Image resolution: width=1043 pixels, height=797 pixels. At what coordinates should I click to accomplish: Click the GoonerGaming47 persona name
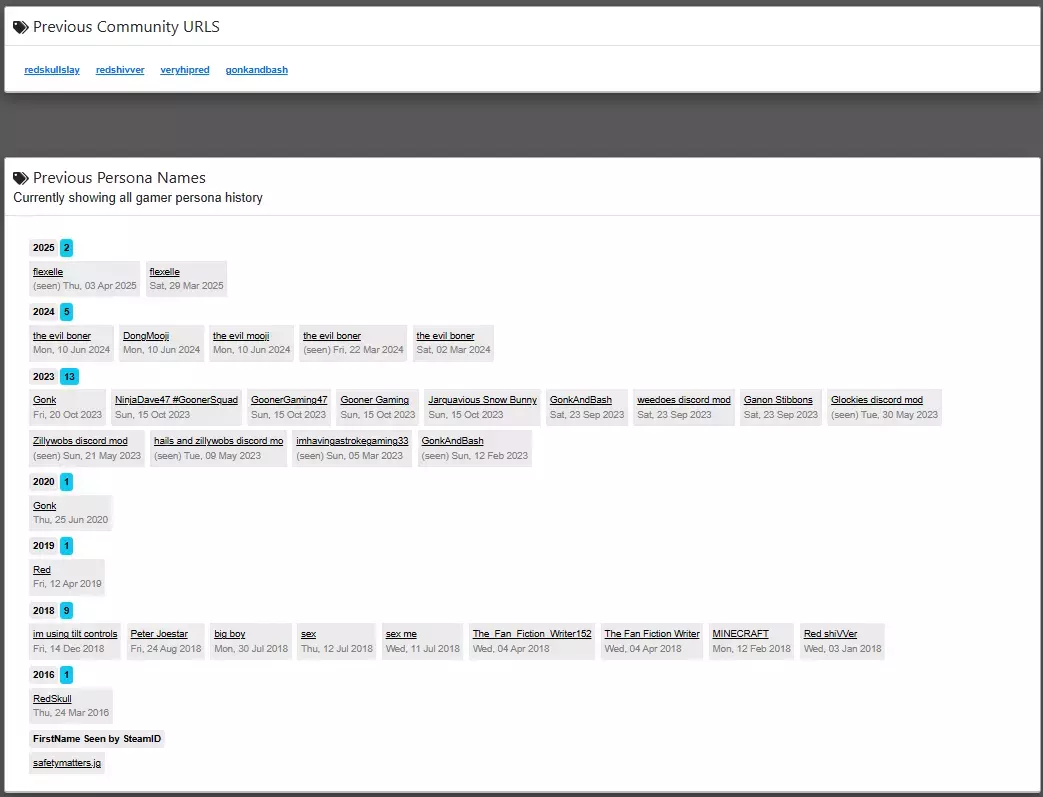pyautogui.click(x=289, y=400)
